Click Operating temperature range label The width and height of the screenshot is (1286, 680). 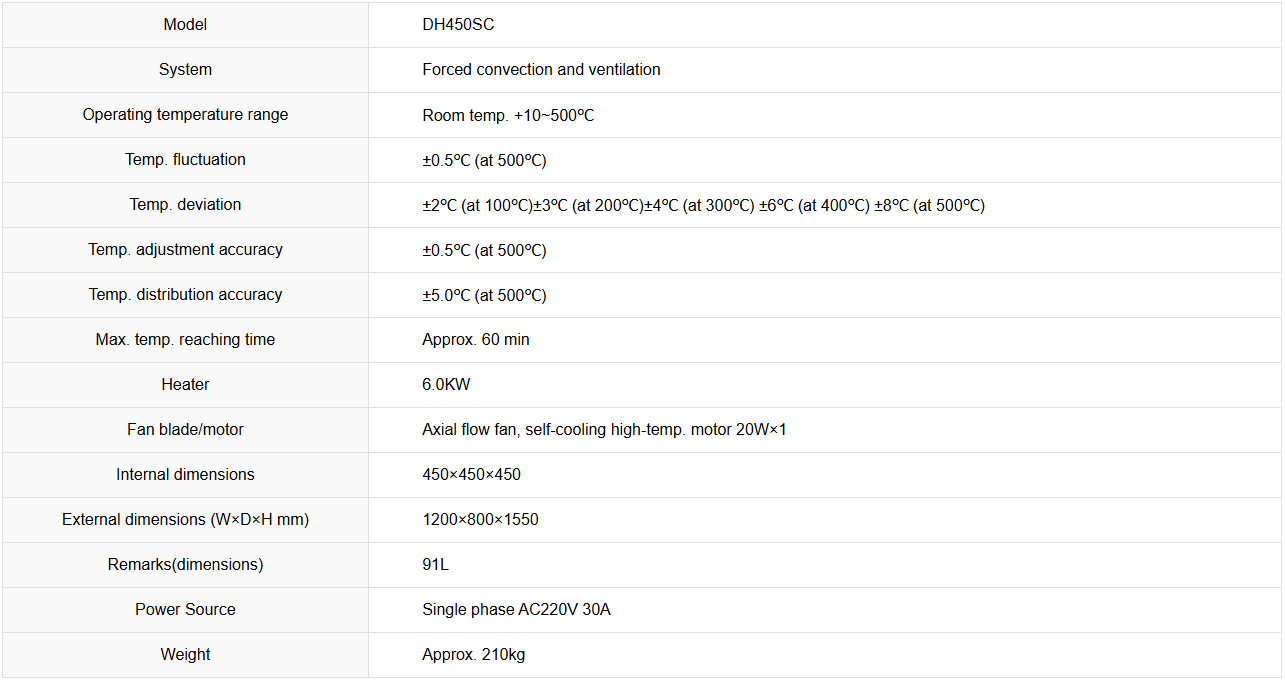click(185, 115)
